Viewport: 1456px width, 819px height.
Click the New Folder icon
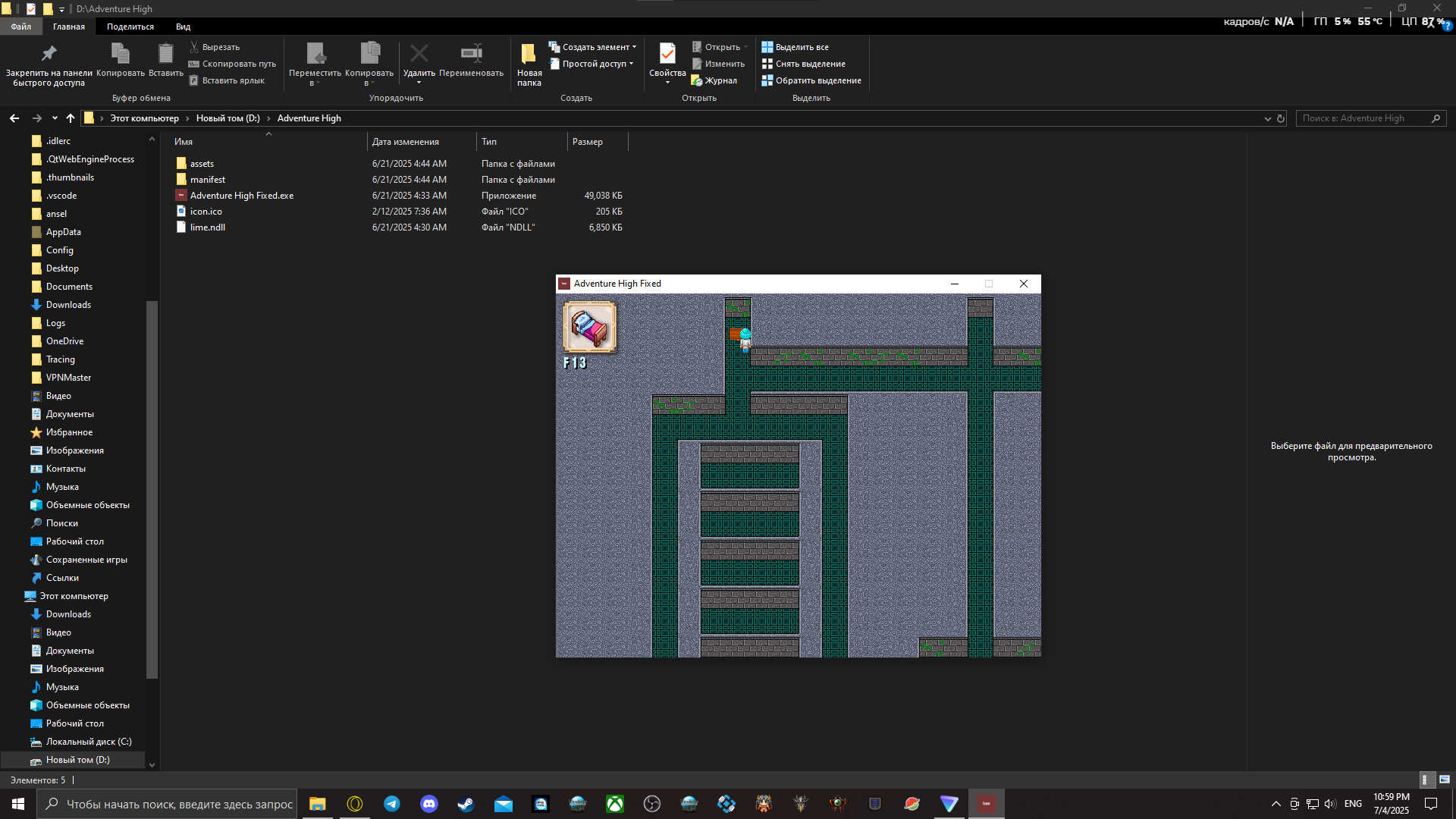click(529, 55)
